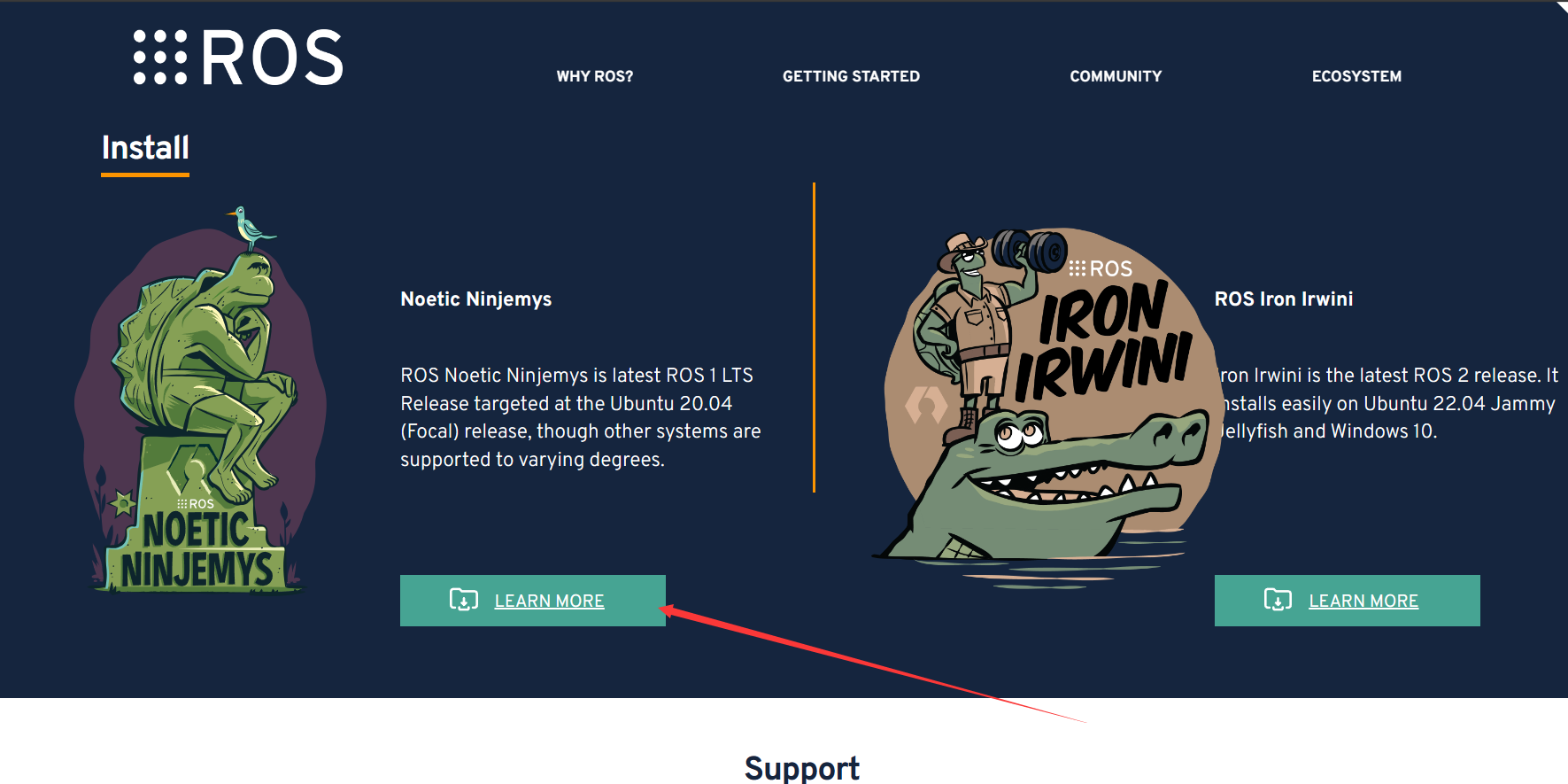Click the ROS logo in the header
The width and height of the screenshot is (1568, 784).
[238, 58]
